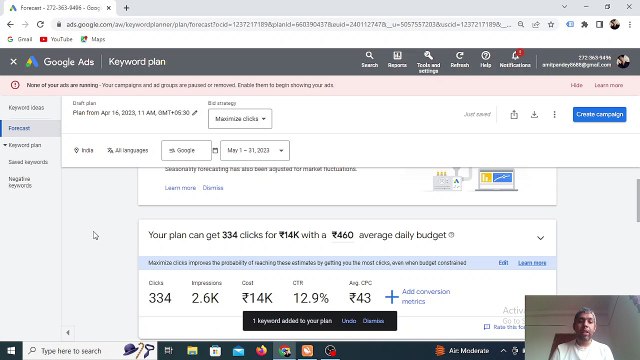640x360 pixels.
Task: Click the calendar icon beside date range
Action: (x=215, y=150)
